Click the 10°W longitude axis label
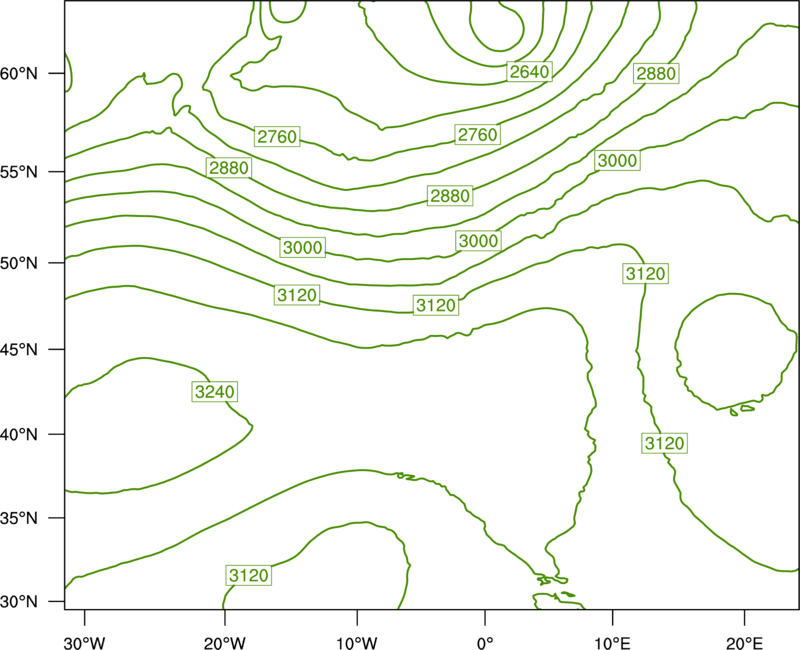The width and height of the screenshot is (800, 650). 357,643
